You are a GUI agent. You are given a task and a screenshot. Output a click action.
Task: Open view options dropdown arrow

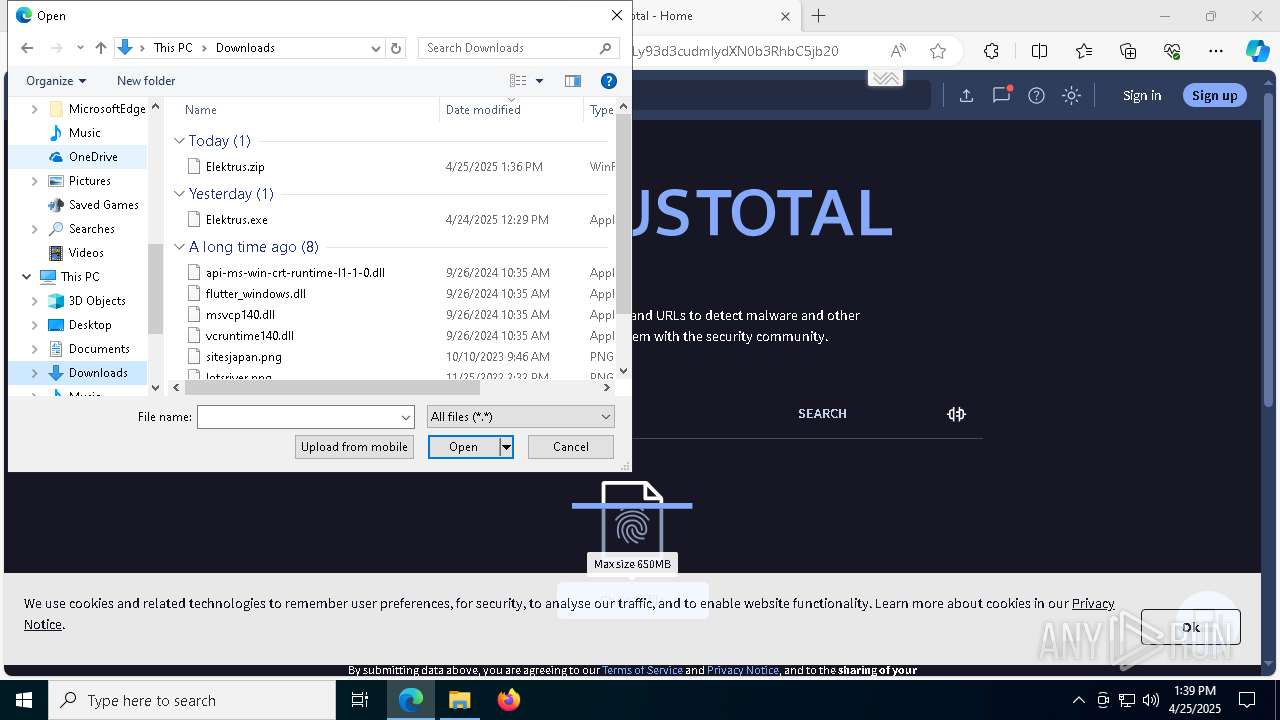point(539,81)
